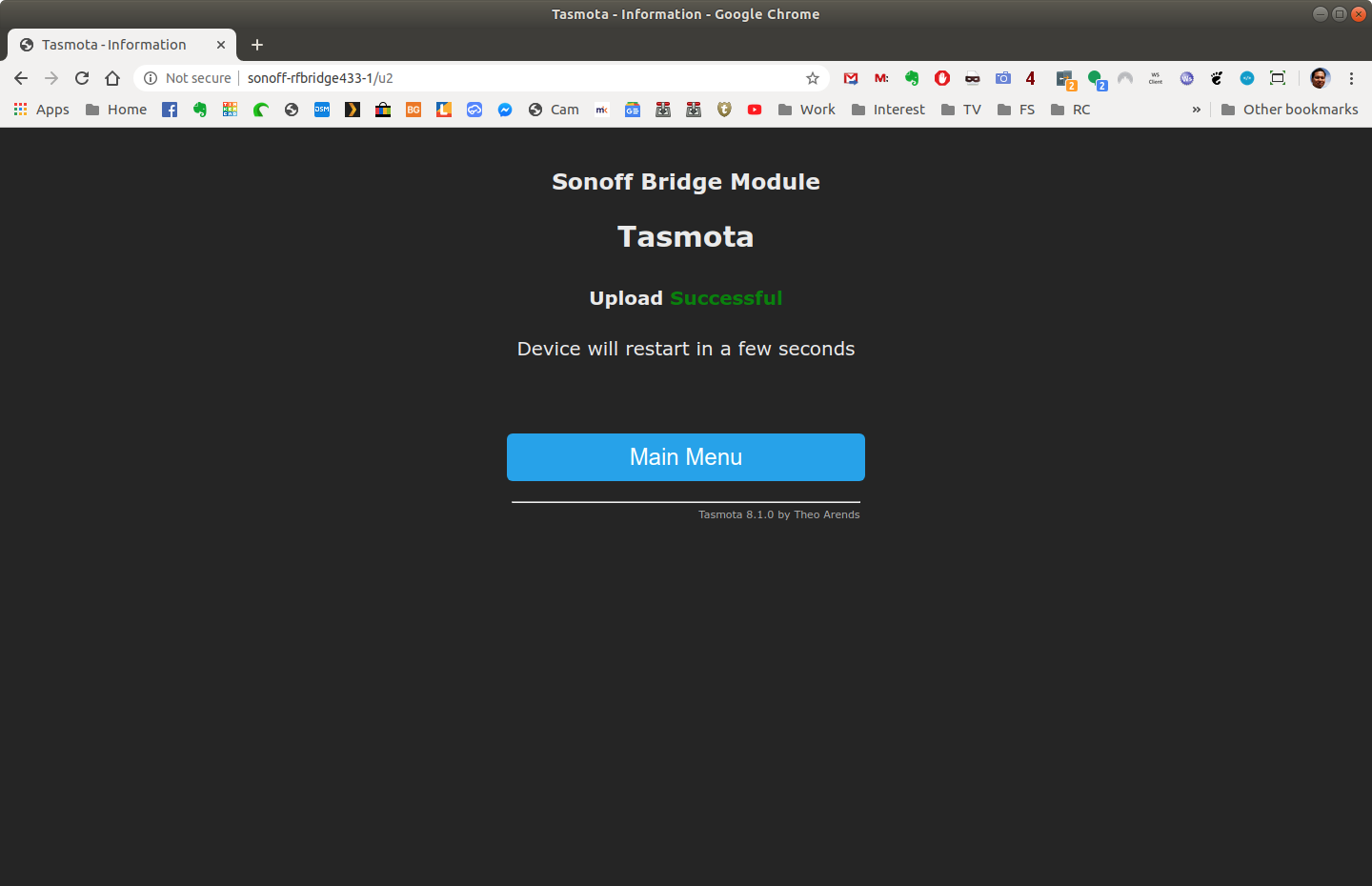Open the Tinkercad bookmark
Viewport: 1372px width, 886px height.
(x=231, y=110)
